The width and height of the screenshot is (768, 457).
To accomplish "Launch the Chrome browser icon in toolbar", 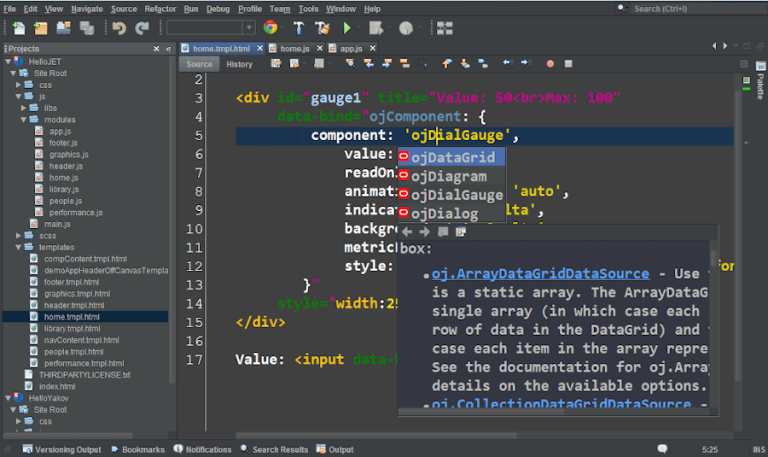I will pos(270,28).
